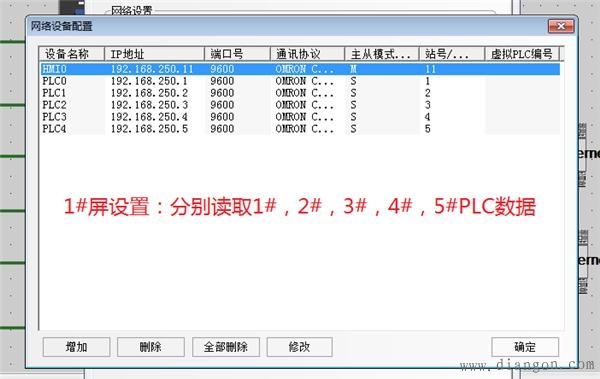Click the S mode cell for PLC4
The image size is (600, 379).
coord(353,129)
